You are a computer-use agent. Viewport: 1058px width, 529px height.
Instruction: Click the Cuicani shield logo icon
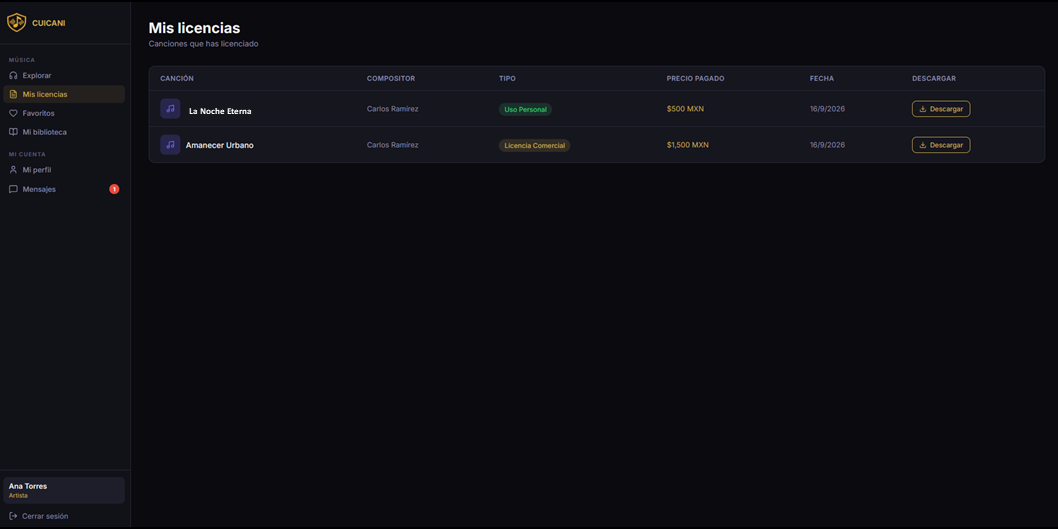pyautogui.click(x=16, y=22)
